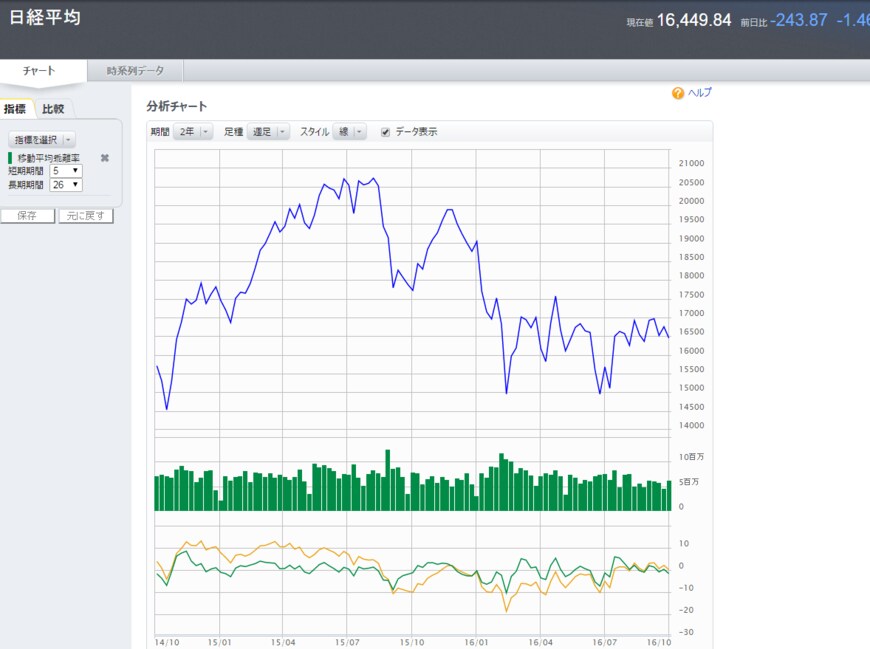Expand the 指標を選択 dropdown
This screenshot has width=870, height=649.
pos(42,140)
